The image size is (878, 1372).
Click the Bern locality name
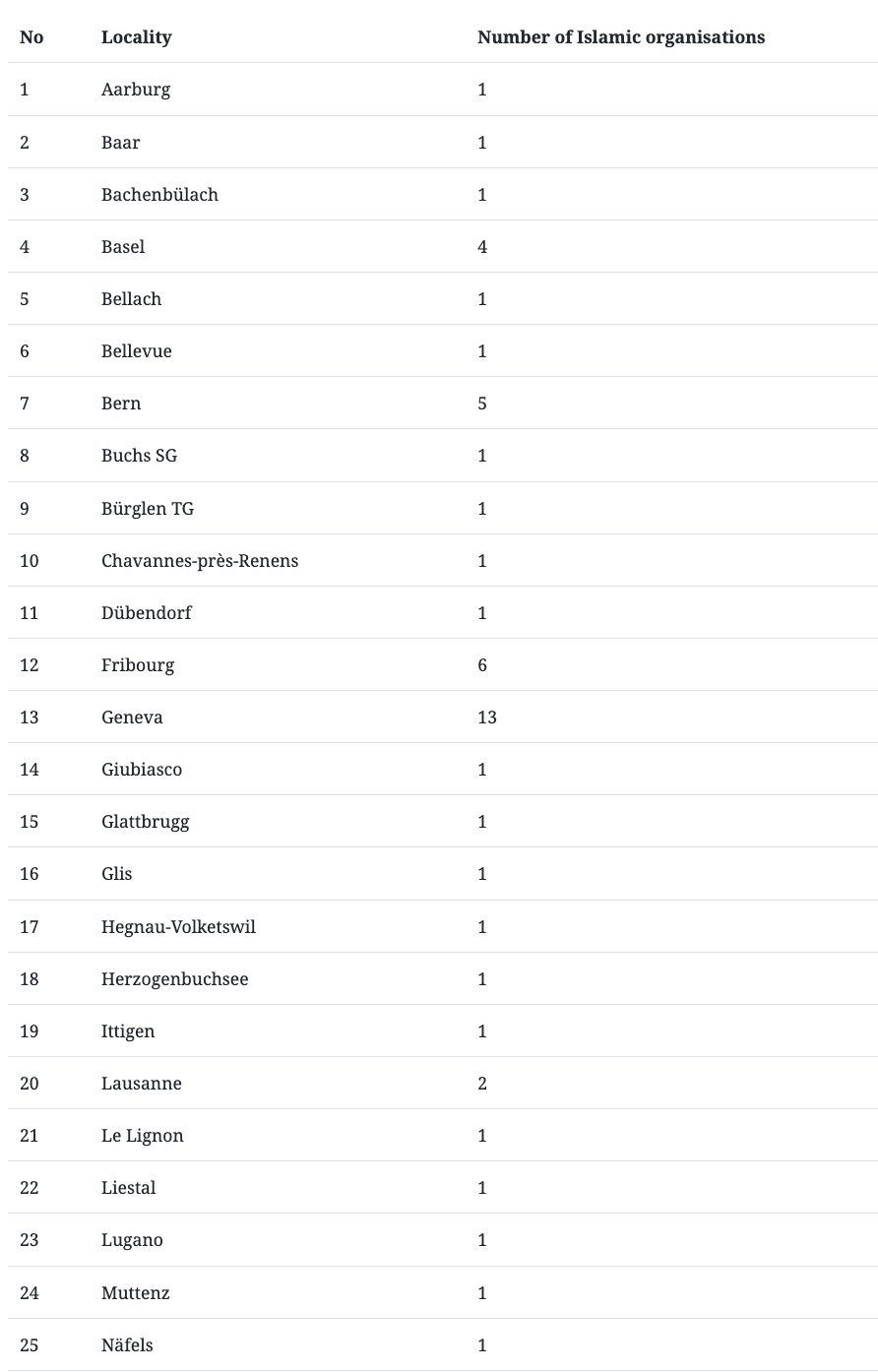coord(121,404)
